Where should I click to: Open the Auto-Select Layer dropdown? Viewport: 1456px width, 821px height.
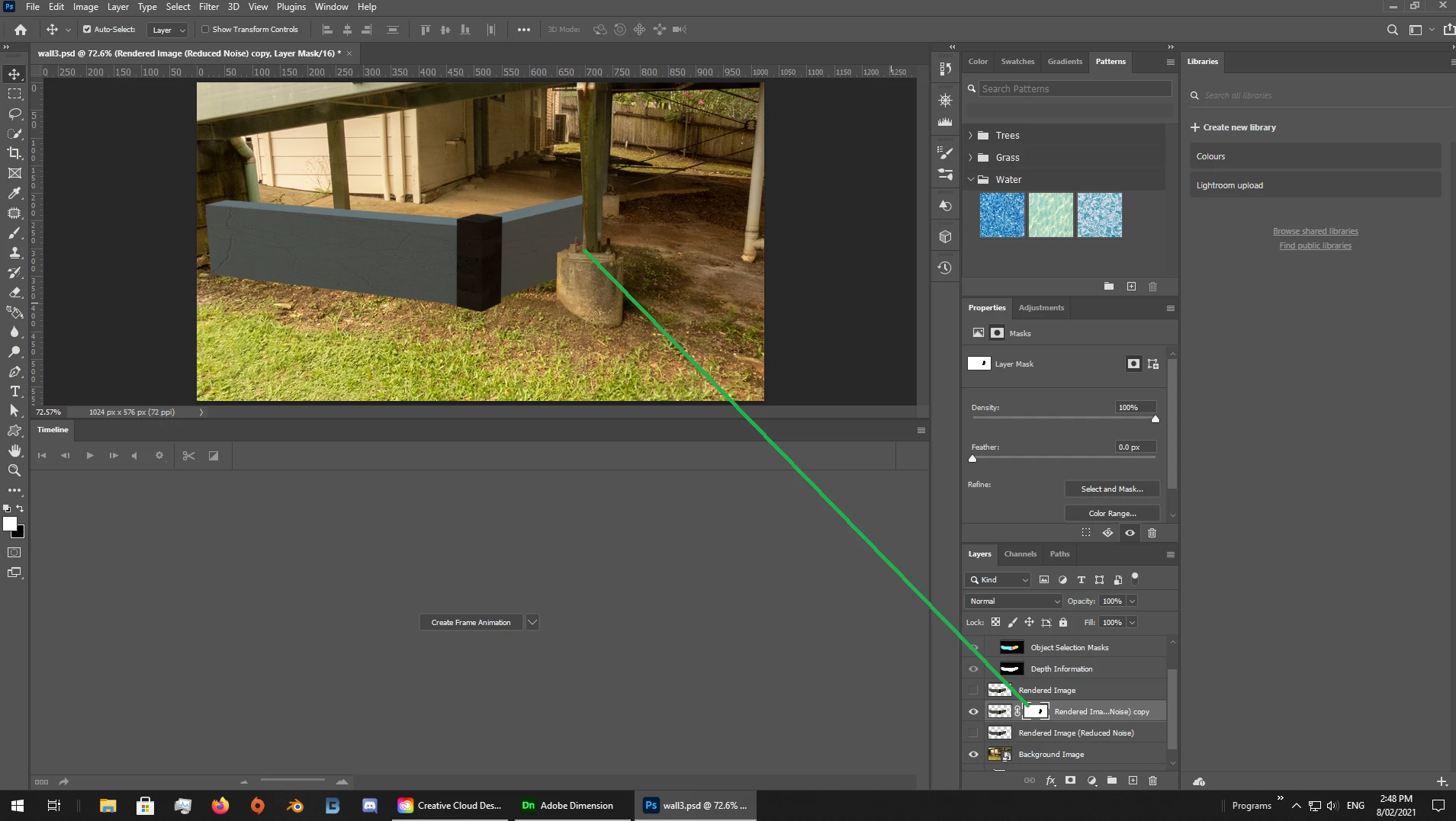[x=168, y=30]
